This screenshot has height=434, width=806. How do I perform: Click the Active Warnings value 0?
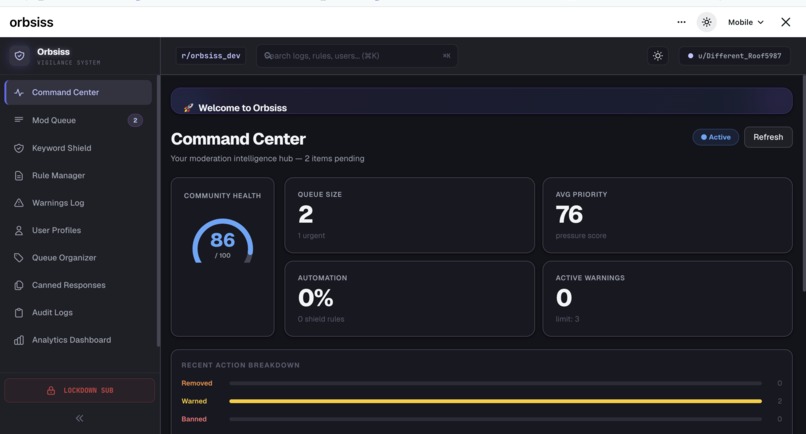(564, 298)
